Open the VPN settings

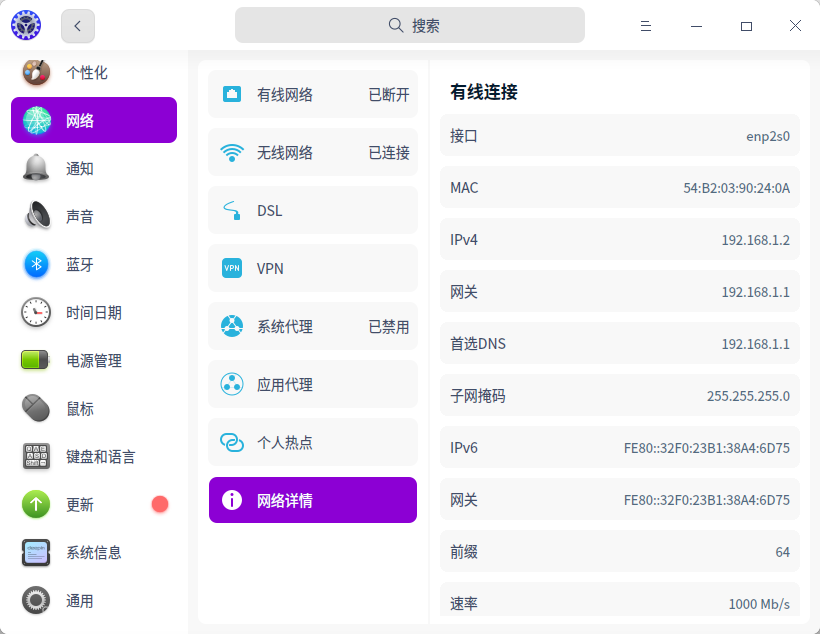(x=312, y=269)
